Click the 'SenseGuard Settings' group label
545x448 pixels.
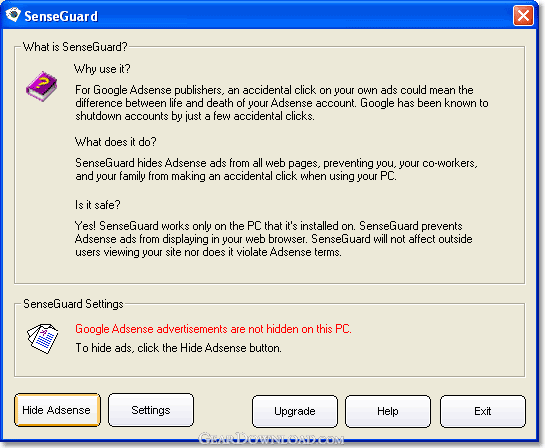[73, 304]
